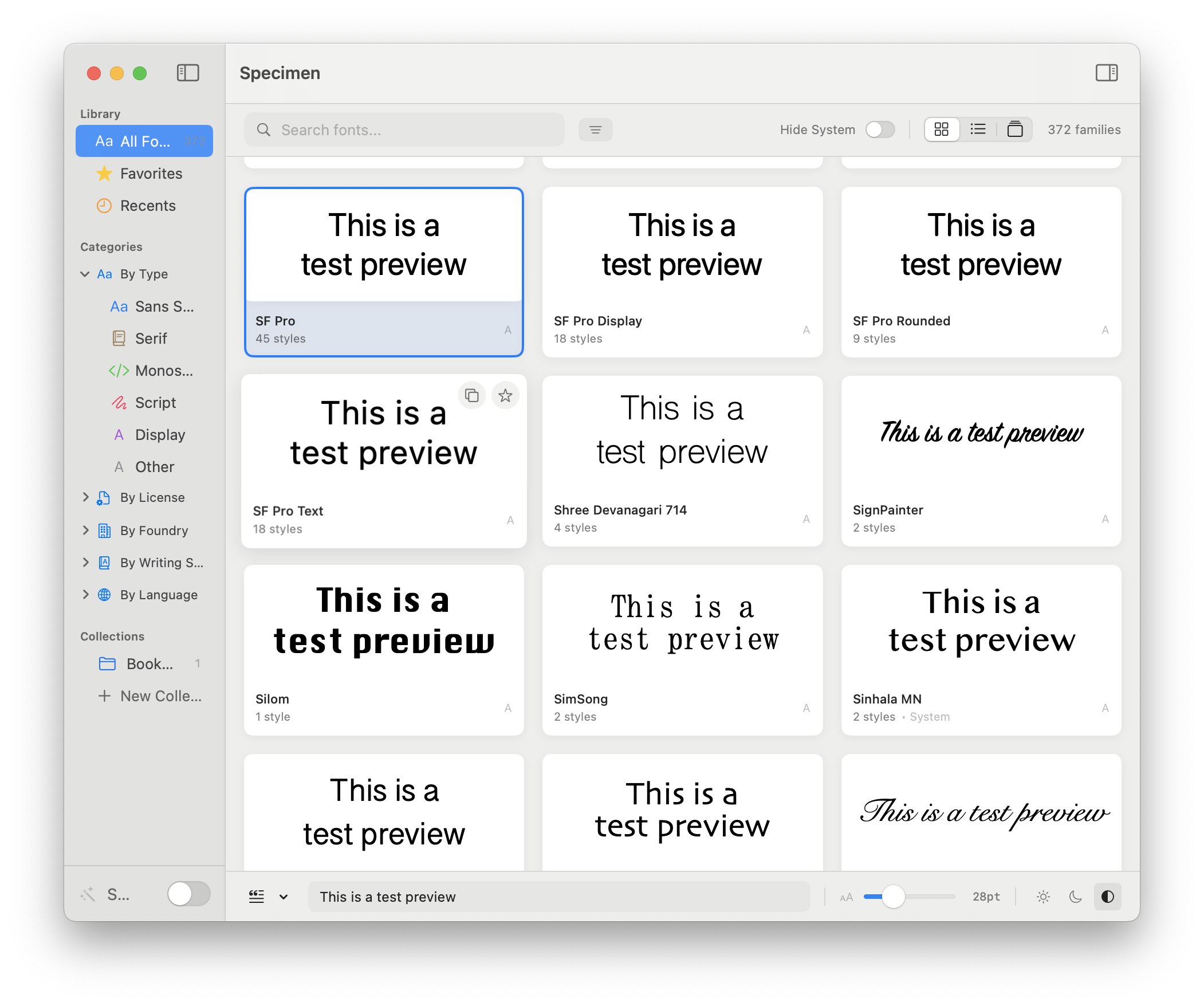Viewport: 1204px width, 1006px height.
Task: Select grid view mode
Action: (942, 129)
